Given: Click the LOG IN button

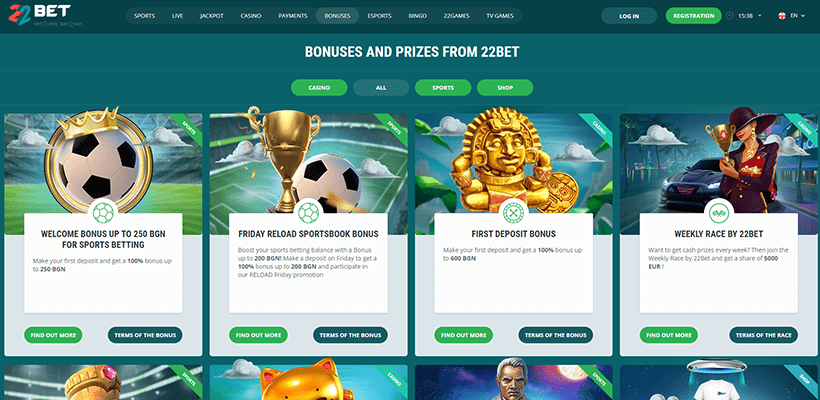Looking at the screenshot, I should tap(629, 16).
